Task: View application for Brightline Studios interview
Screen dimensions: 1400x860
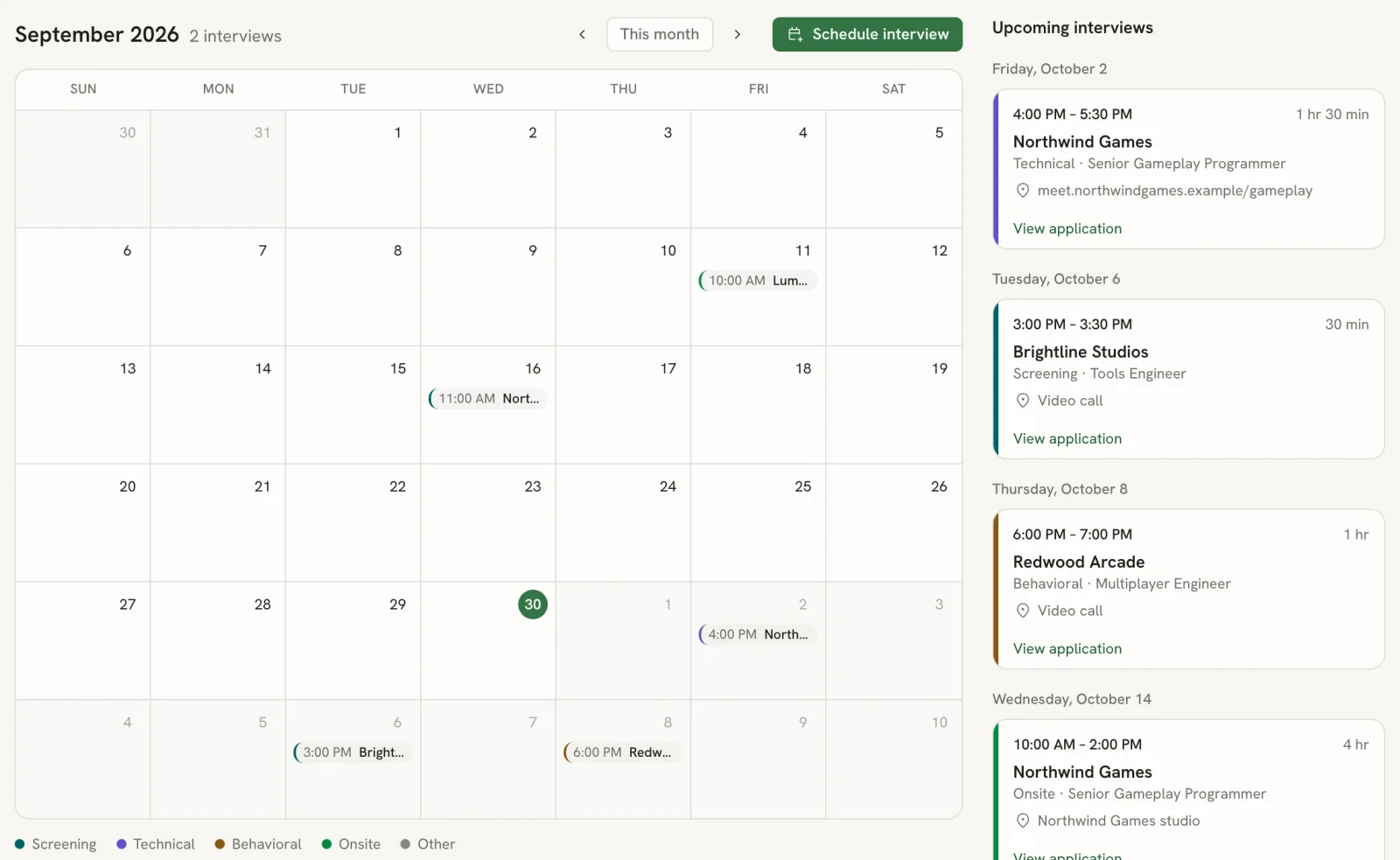Action: pyautogui.click(x=1067, y=438)
